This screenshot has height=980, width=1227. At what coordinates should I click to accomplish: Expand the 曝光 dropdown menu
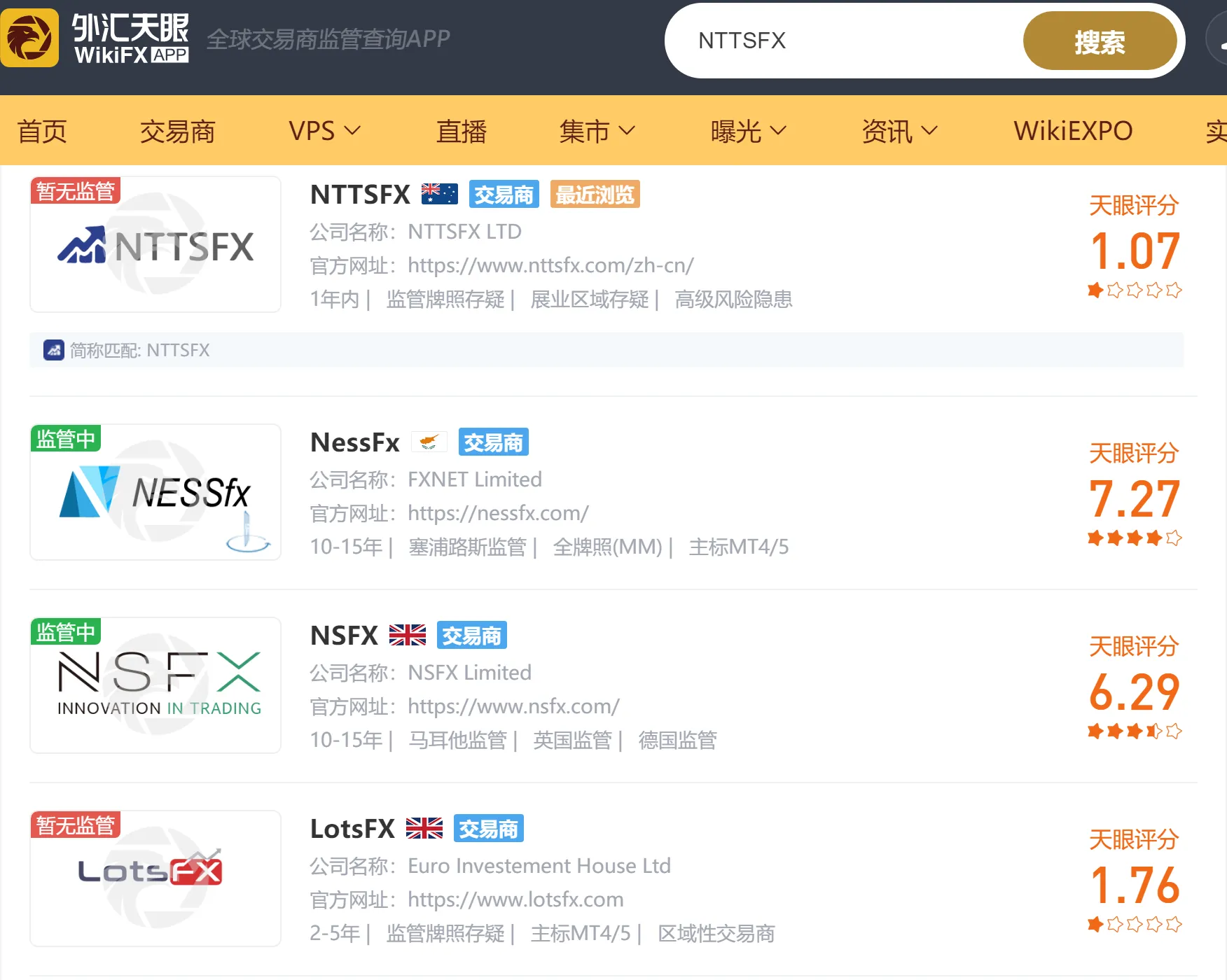click(749, 131)
